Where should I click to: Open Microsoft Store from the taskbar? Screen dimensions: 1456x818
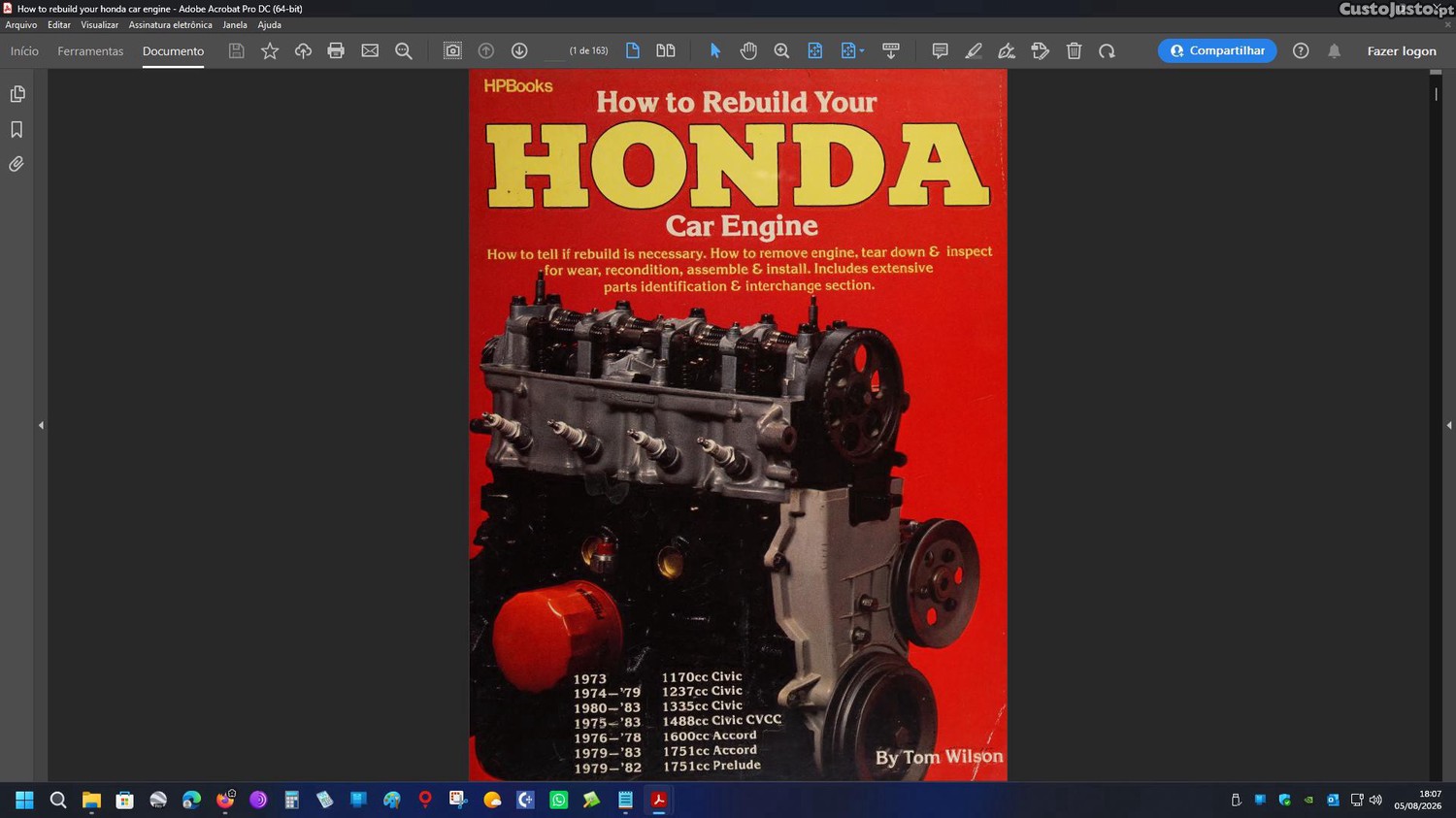click(x=125, y=801)
